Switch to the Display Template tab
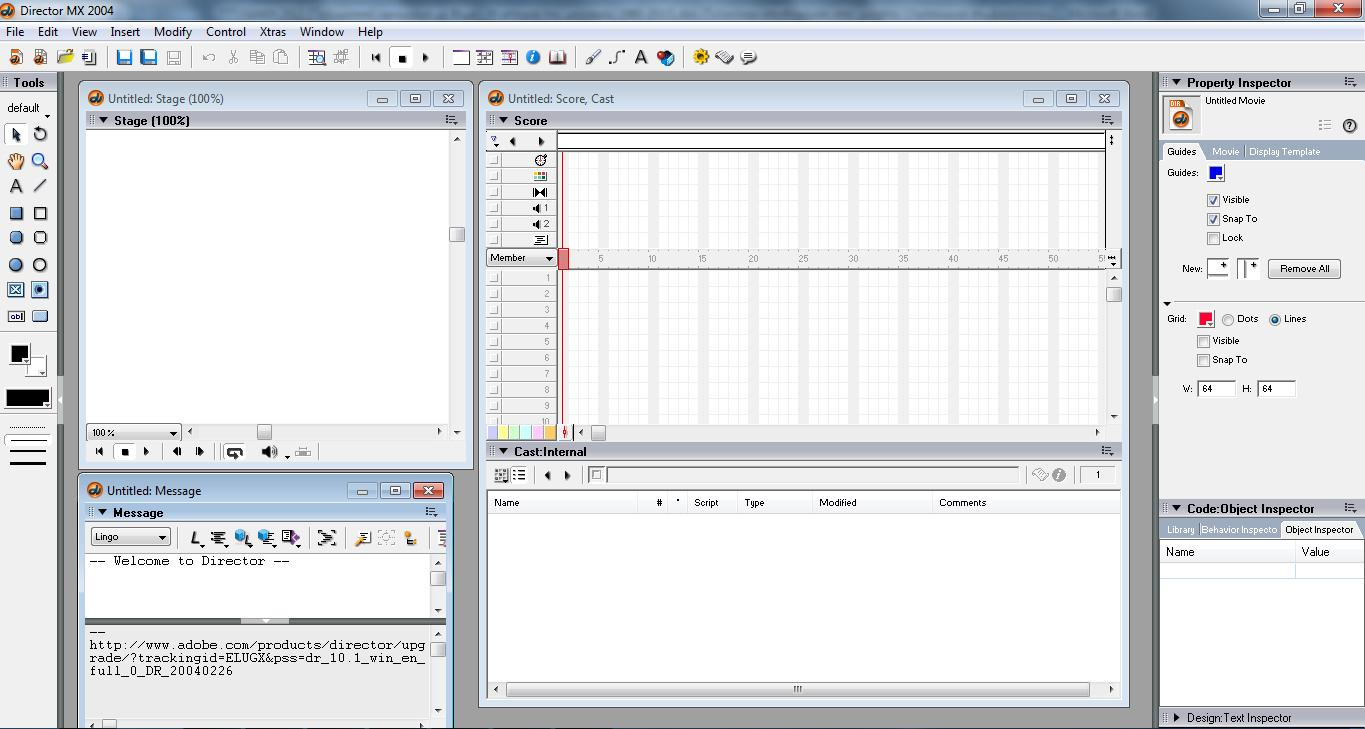Viewport: 1365px width, 729px height. 1284,152
